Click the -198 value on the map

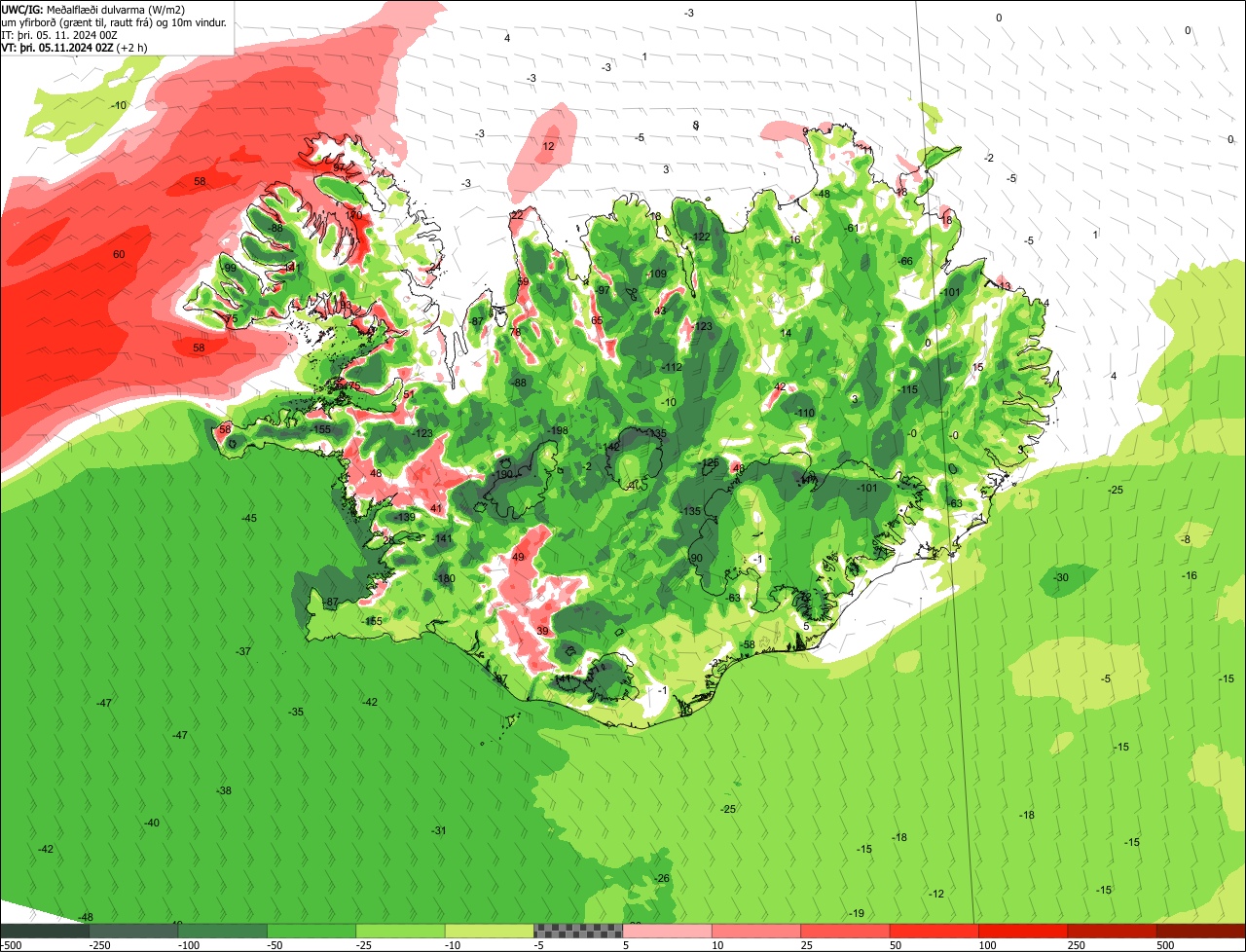(558, 431)
